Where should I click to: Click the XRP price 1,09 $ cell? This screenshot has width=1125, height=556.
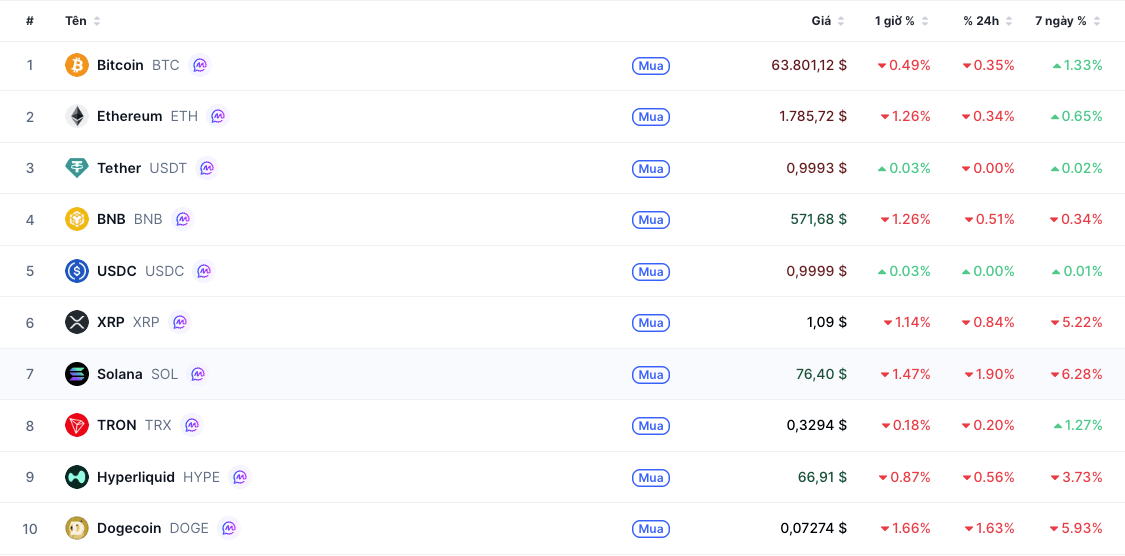[827, 323]
